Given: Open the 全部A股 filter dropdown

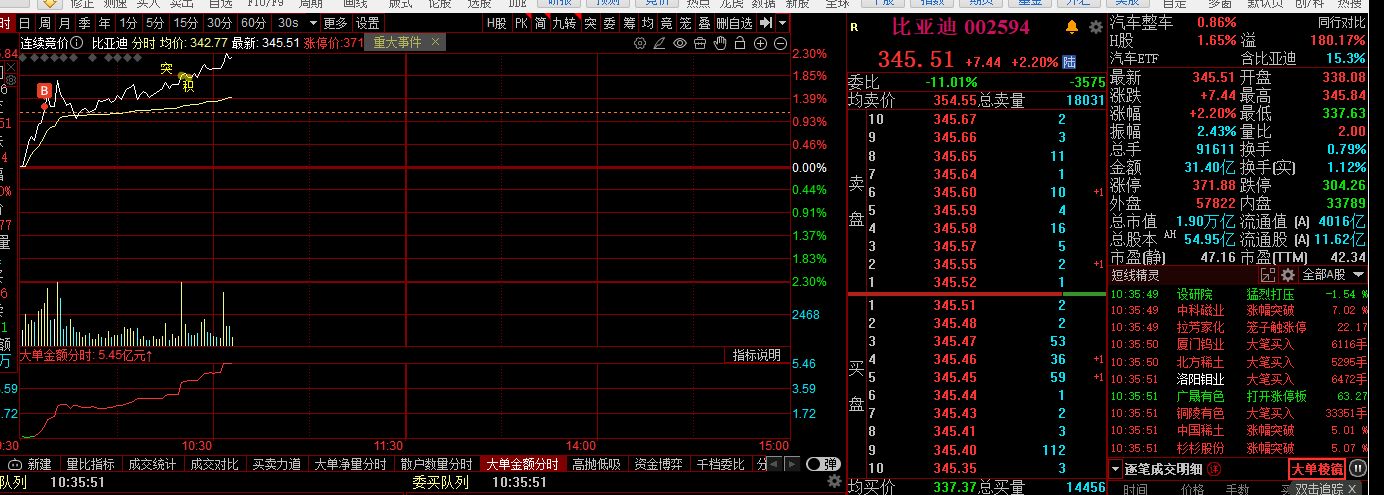Looking at the screenshot, I should [1333, 274].
